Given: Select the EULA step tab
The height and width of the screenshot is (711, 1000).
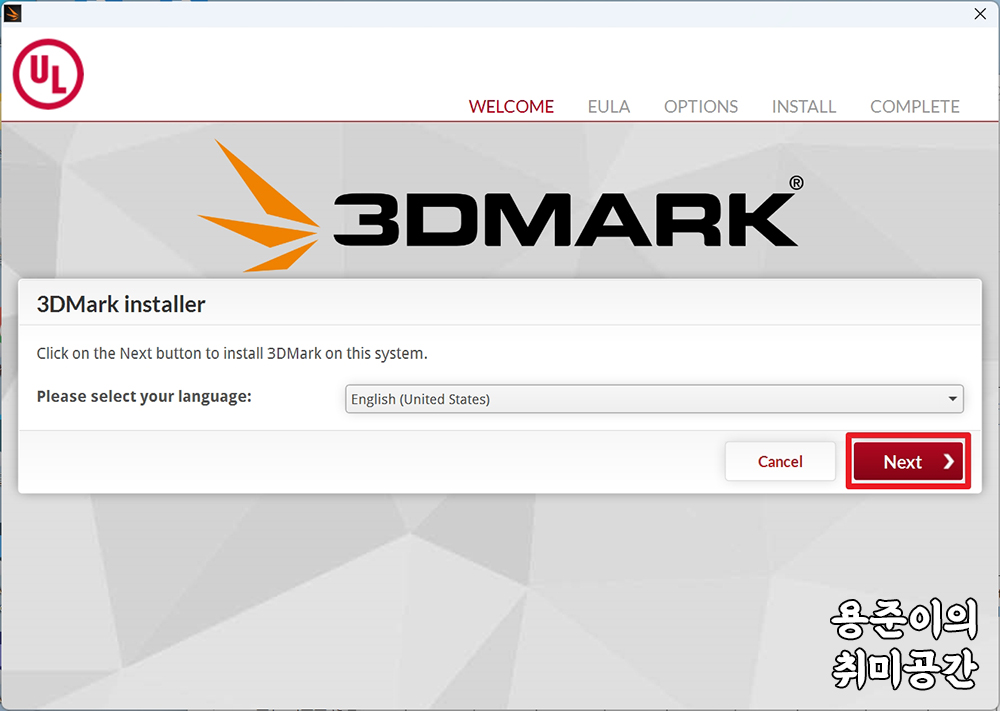Looking at the screenshot, I should [x=608, y=106].
